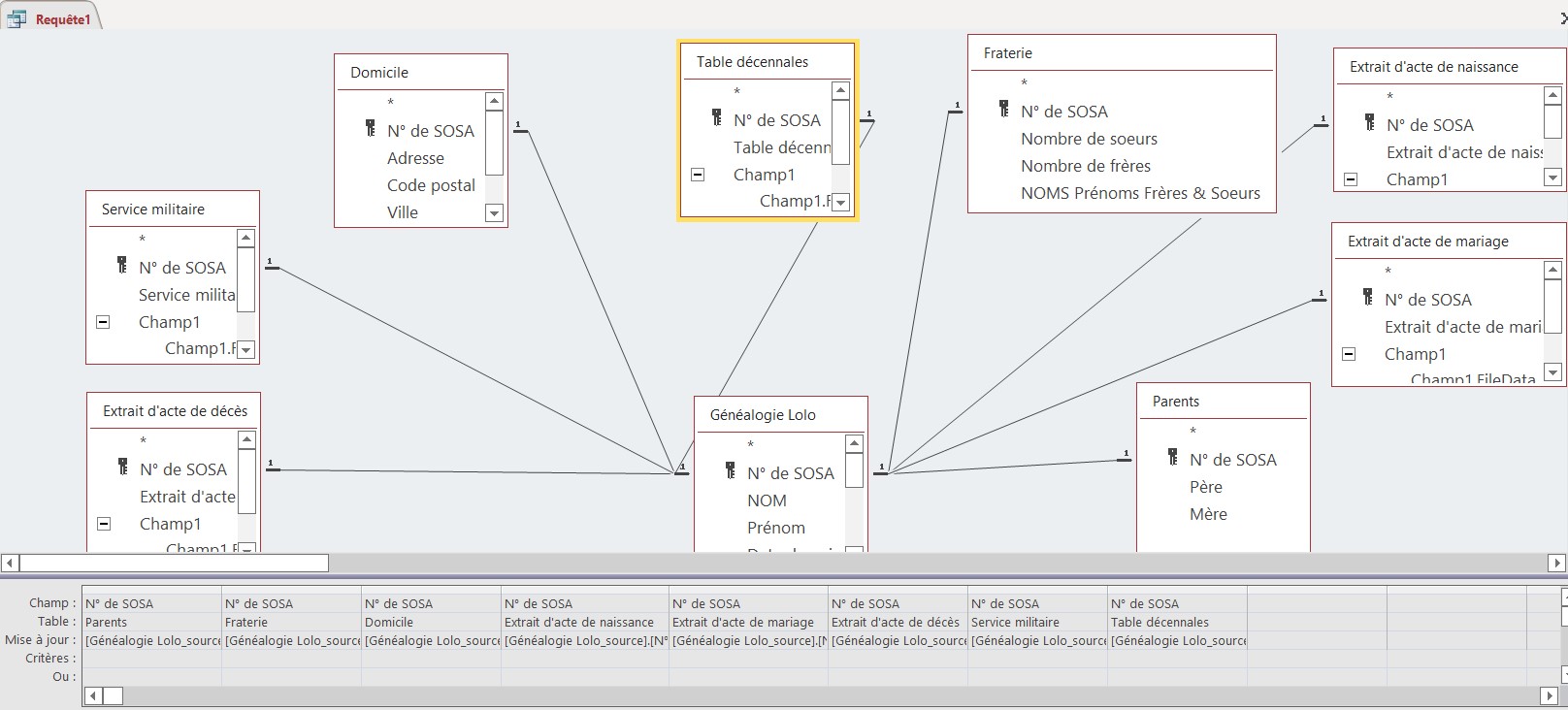The height and width of the screenshot is (710, 1568).
Task: Collapse Champ1 in Extrait d'acte de naissance
Action: [x=1350, y=179]
